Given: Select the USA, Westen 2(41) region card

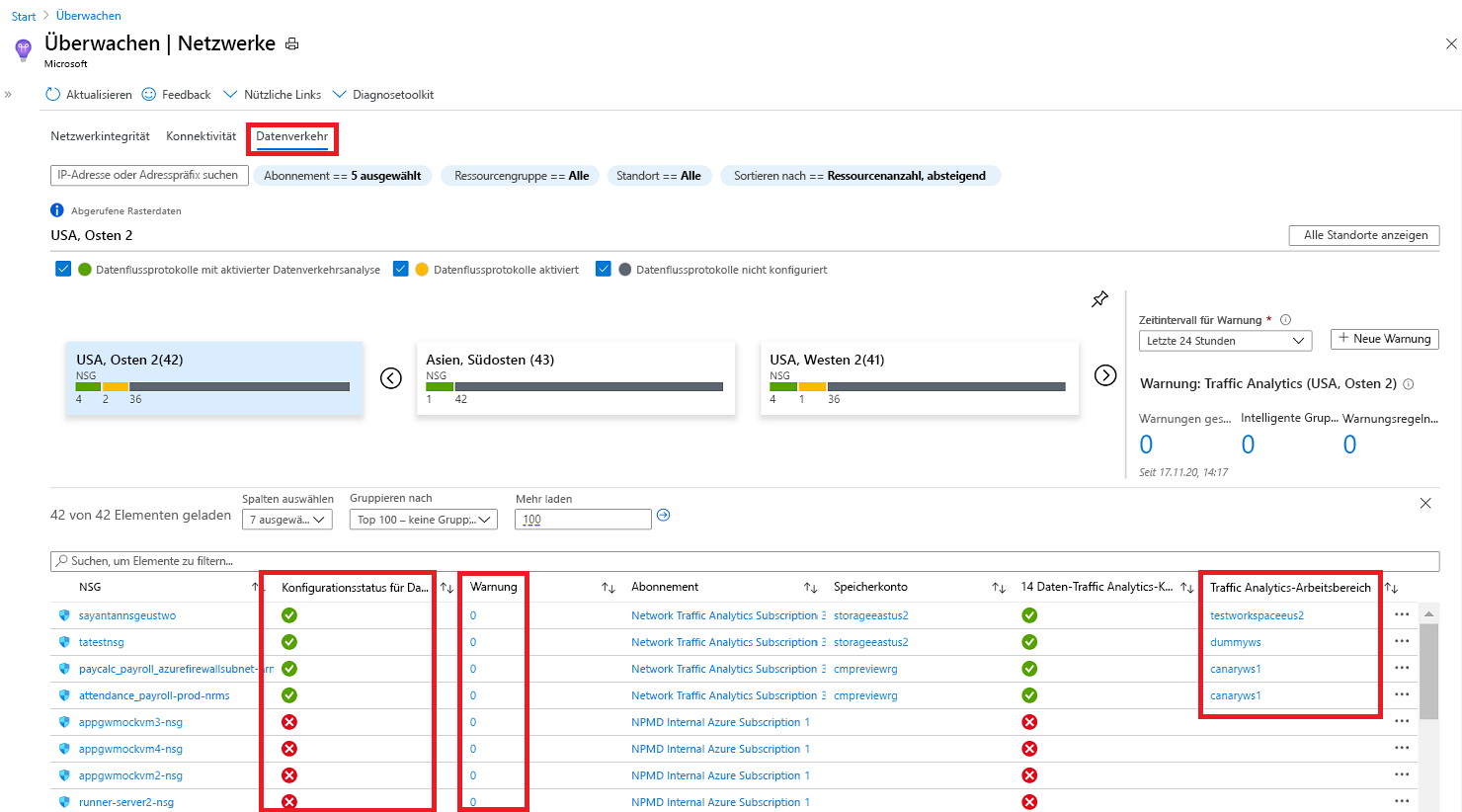Looking at the screenshot, I should pos(920,378).
